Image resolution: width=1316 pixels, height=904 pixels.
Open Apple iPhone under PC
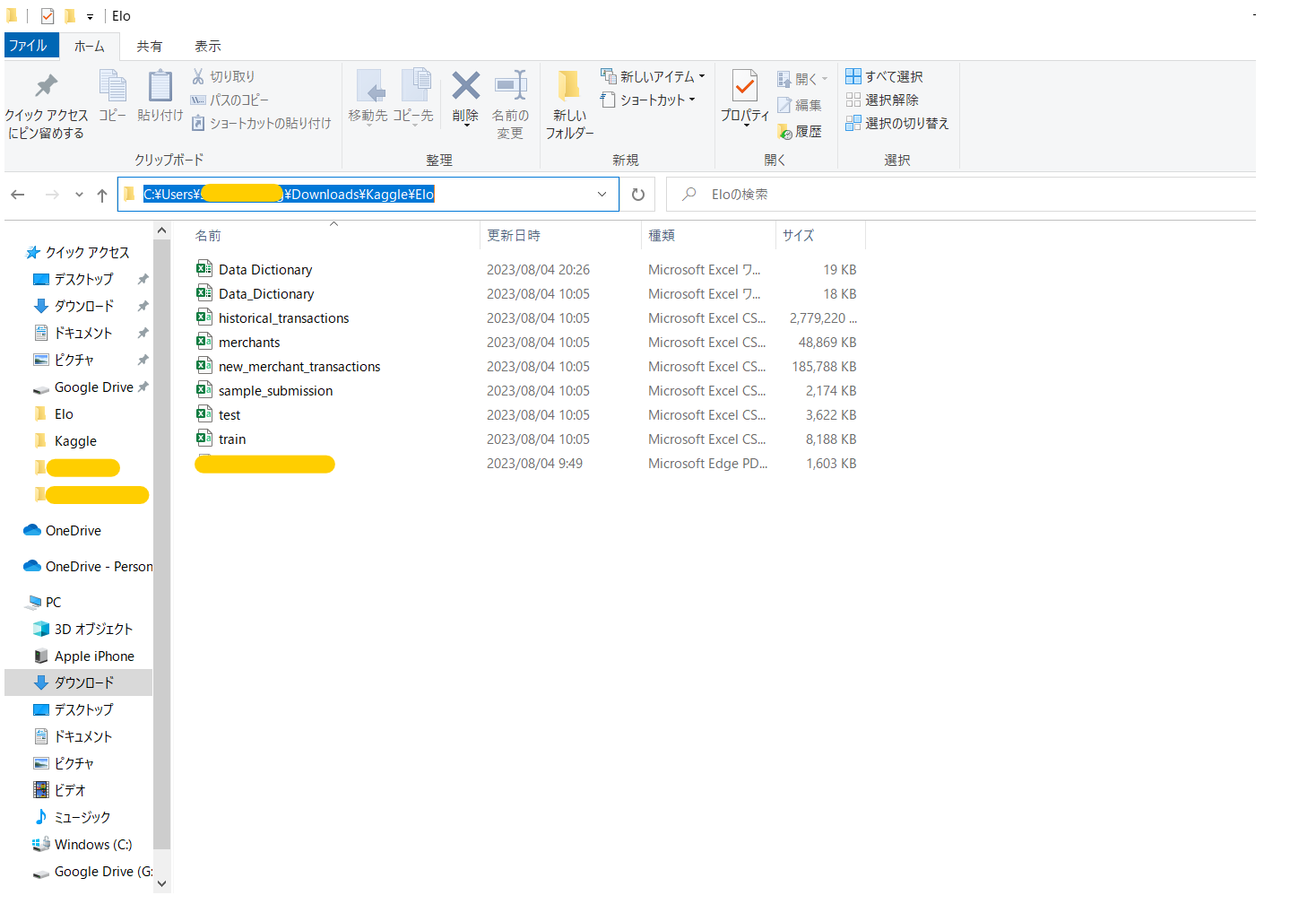pyautogui.click(x=94, y=656)
